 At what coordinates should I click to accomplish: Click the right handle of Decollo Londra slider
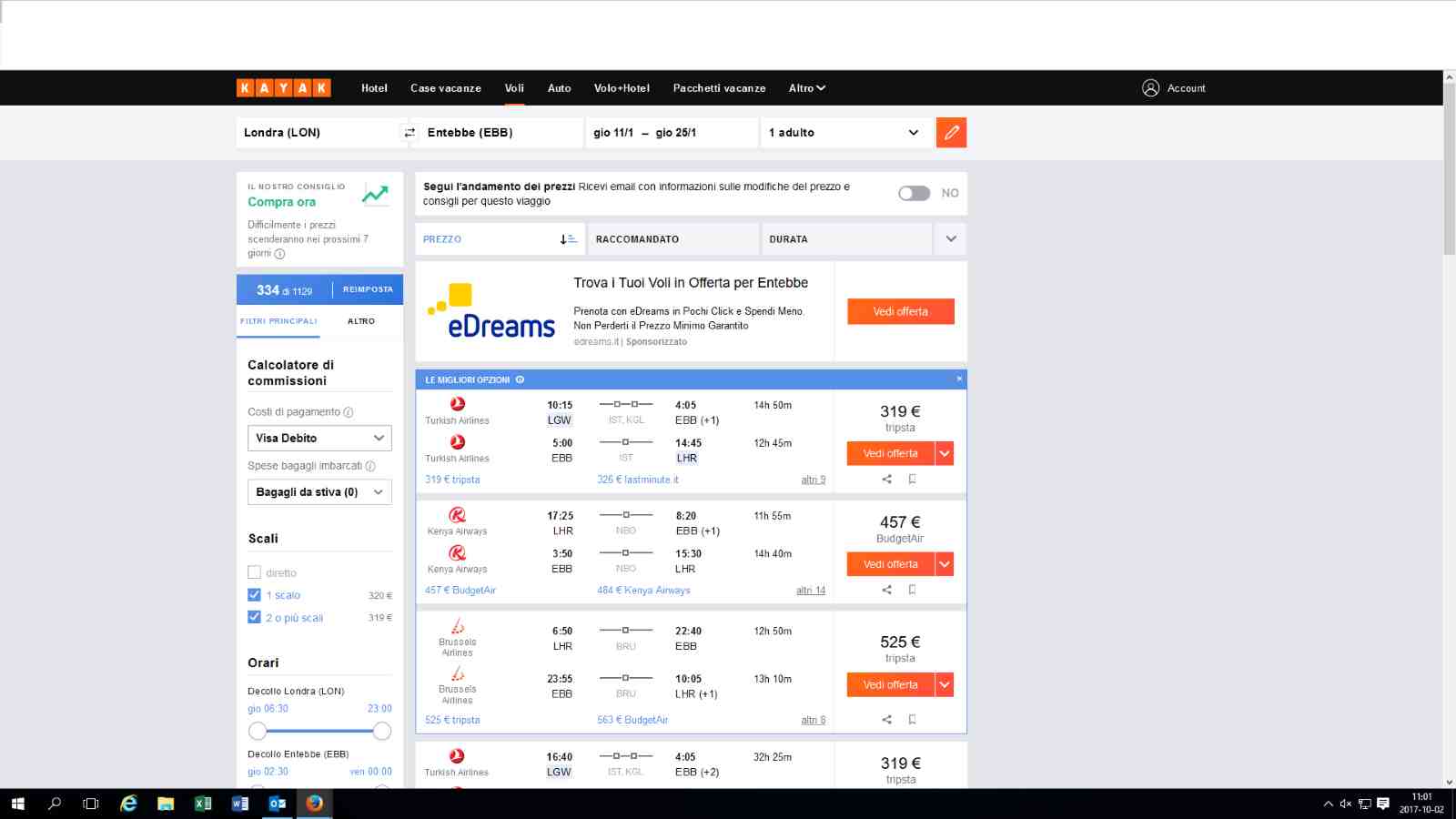point(382,731)
